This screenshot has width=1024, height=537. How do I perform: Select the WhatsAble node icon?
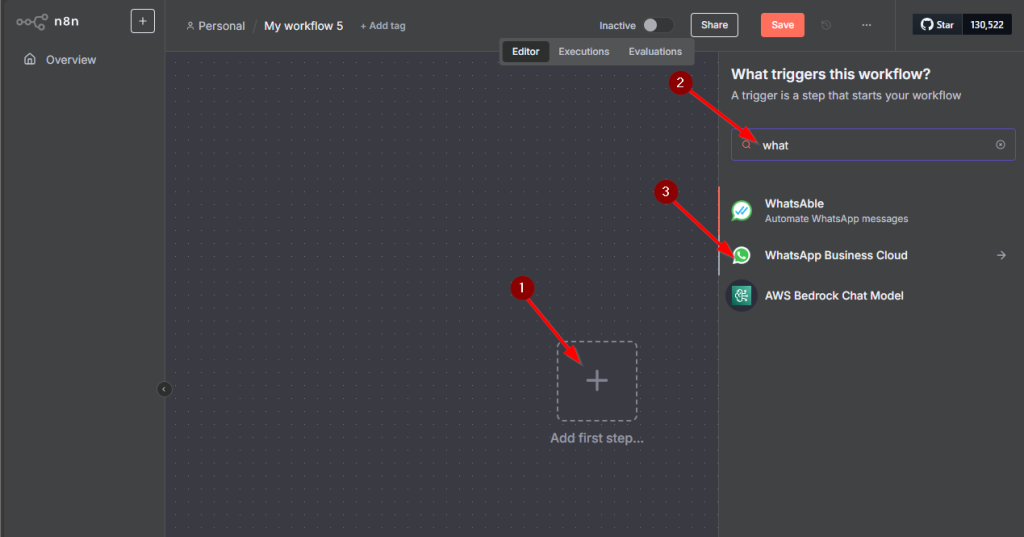741,211
